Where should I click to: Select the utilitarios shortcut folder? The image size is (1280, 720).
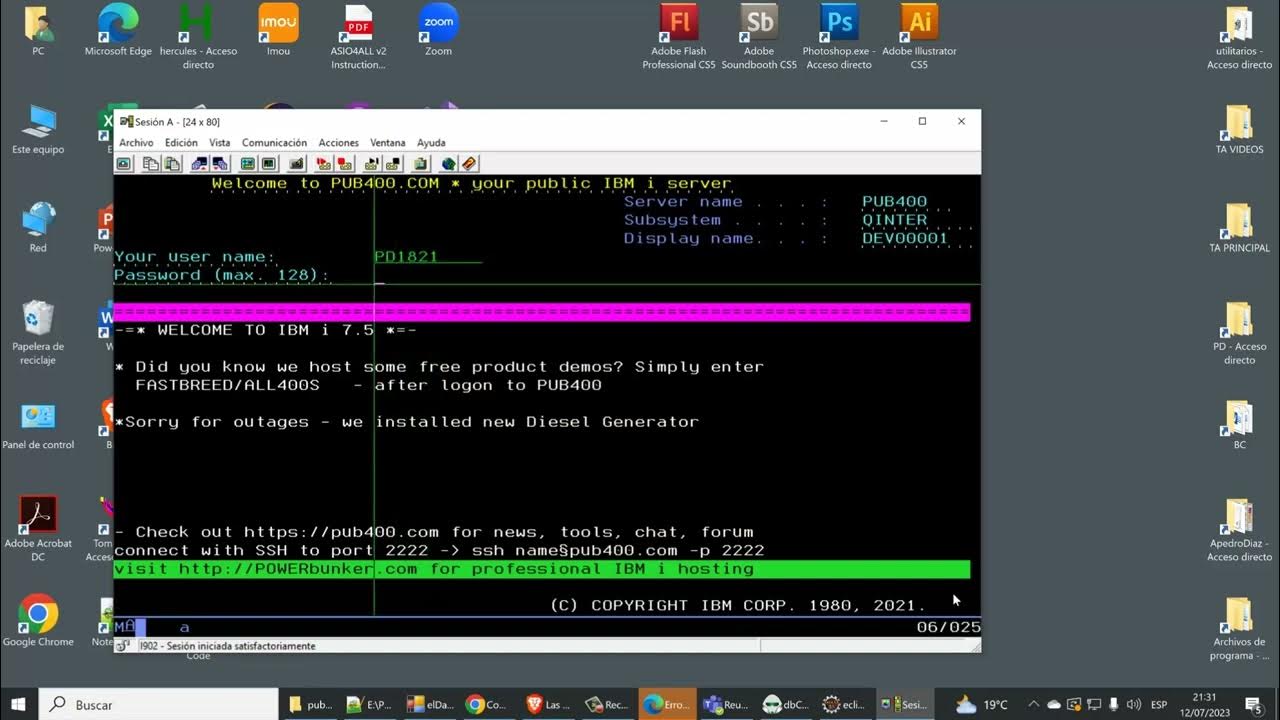1239,37
